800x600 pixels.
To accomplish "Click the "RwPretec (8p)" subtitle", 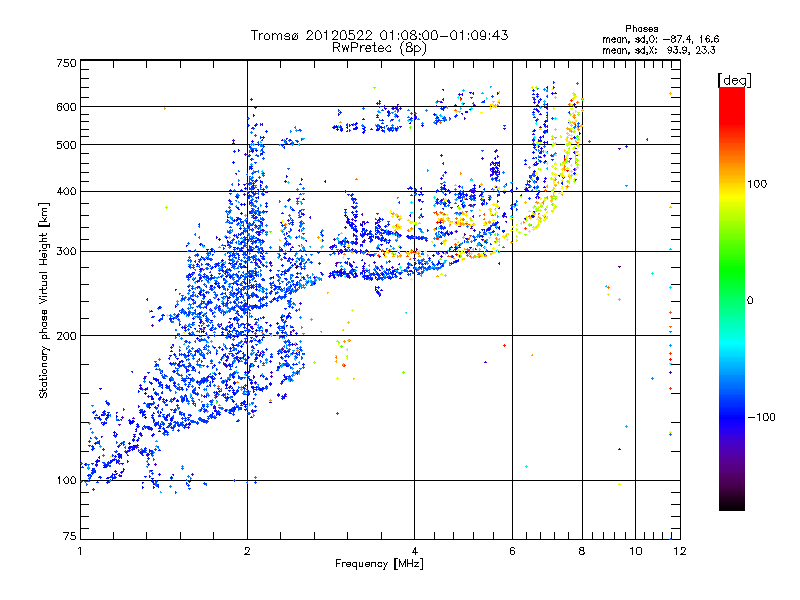I will point(379,48).
